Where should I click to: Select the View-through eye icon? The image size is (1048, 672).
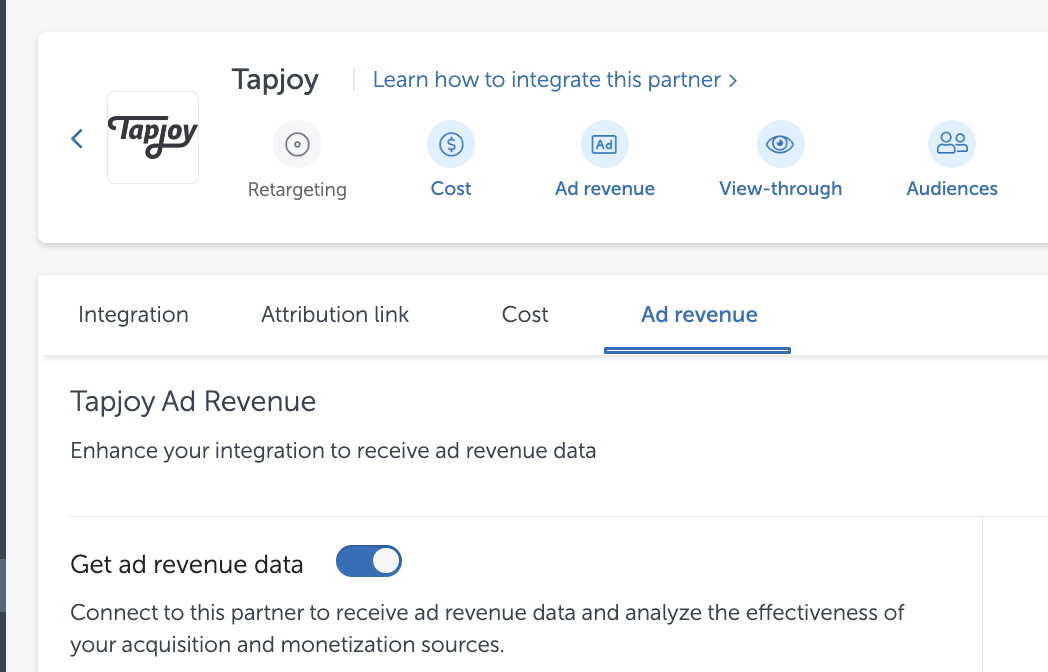pyautogui.click(x=780, y=144)
